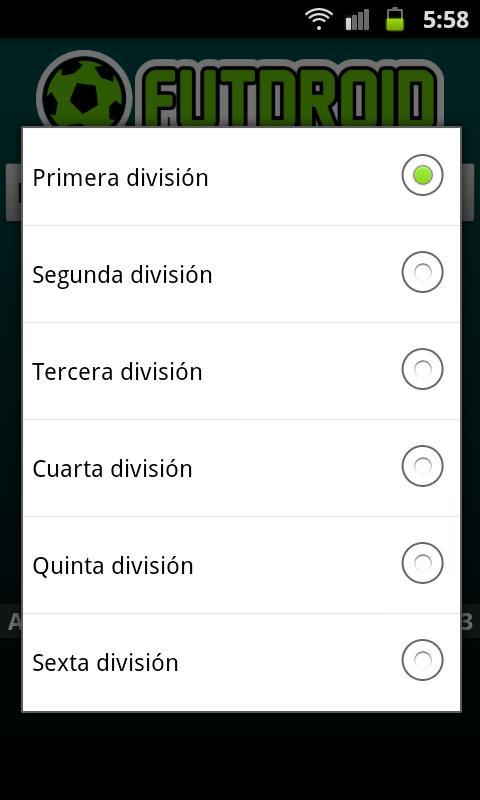Tap the 5:58 clock display

[446, 20]
